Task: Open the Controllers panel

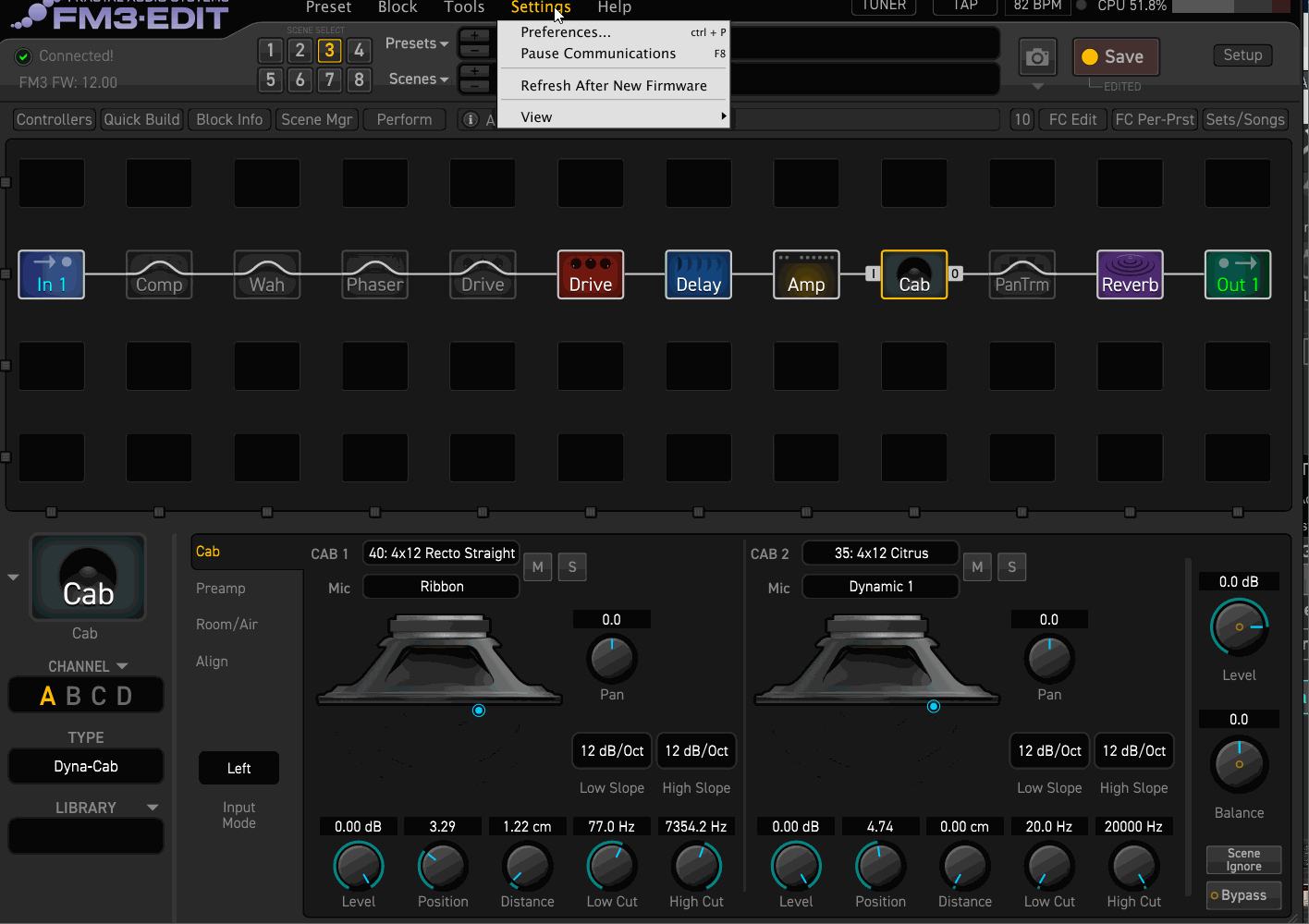Action: coord(55,119)
